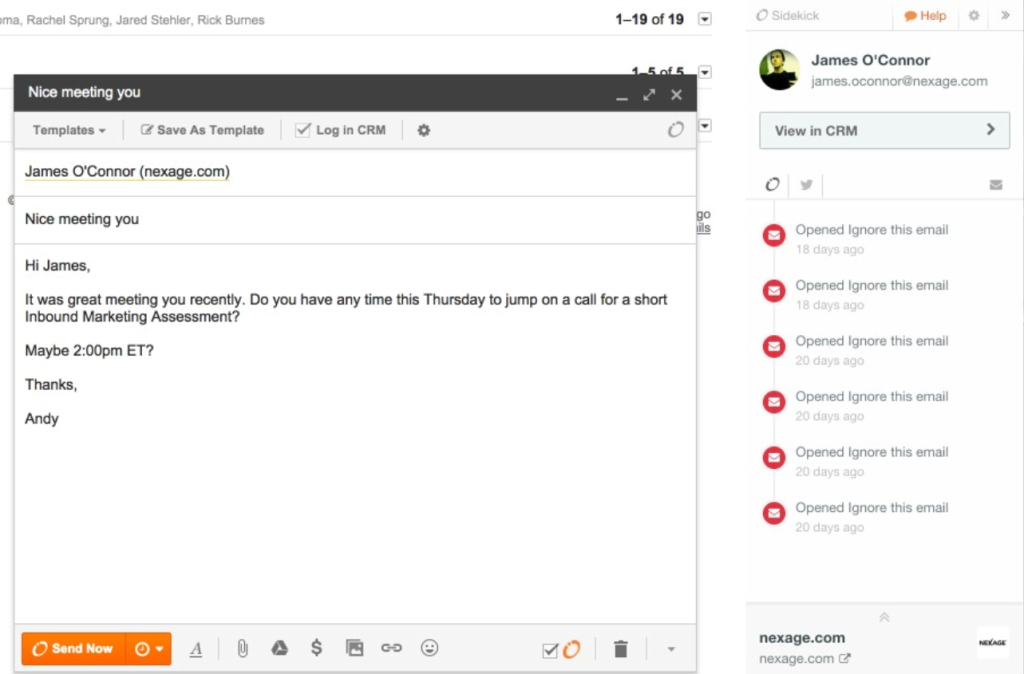
Task: Open text formatting options
Action: click(196, 649)
